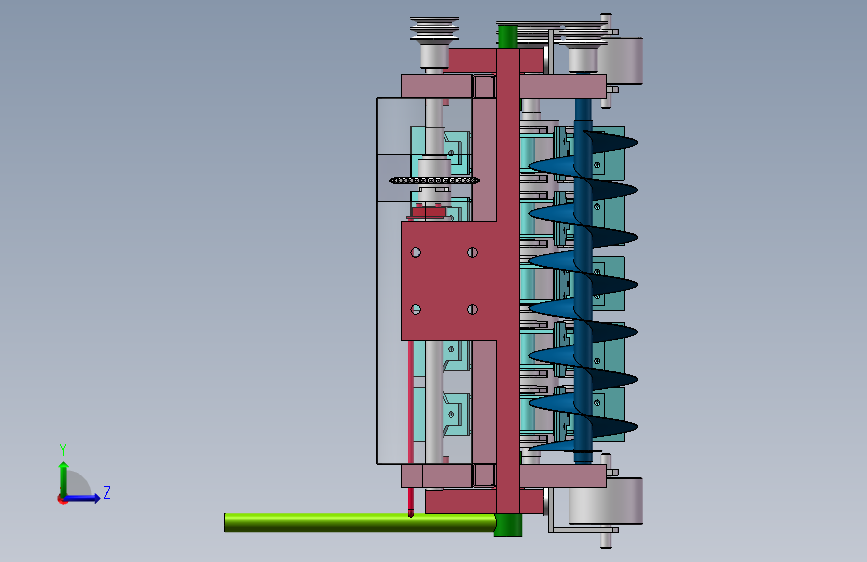Select the stacked pulley atop the left shaft

434,29
